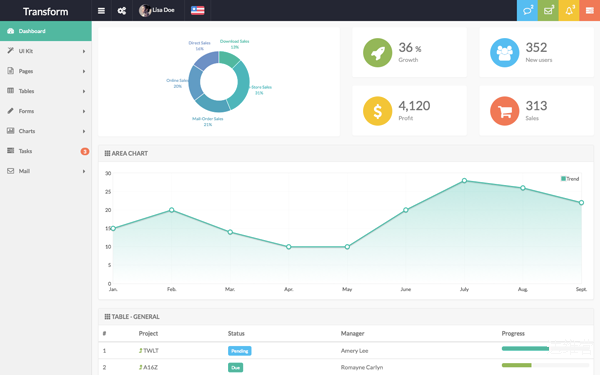Click the Manager column header
Image resolution: width=600 pixels, height=375 pixels.
[x=352, y=334]
